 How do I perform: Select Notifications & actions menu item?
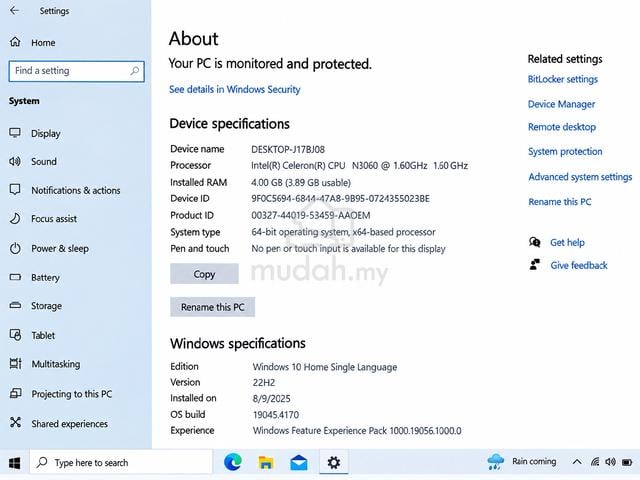tap(76, 190)
